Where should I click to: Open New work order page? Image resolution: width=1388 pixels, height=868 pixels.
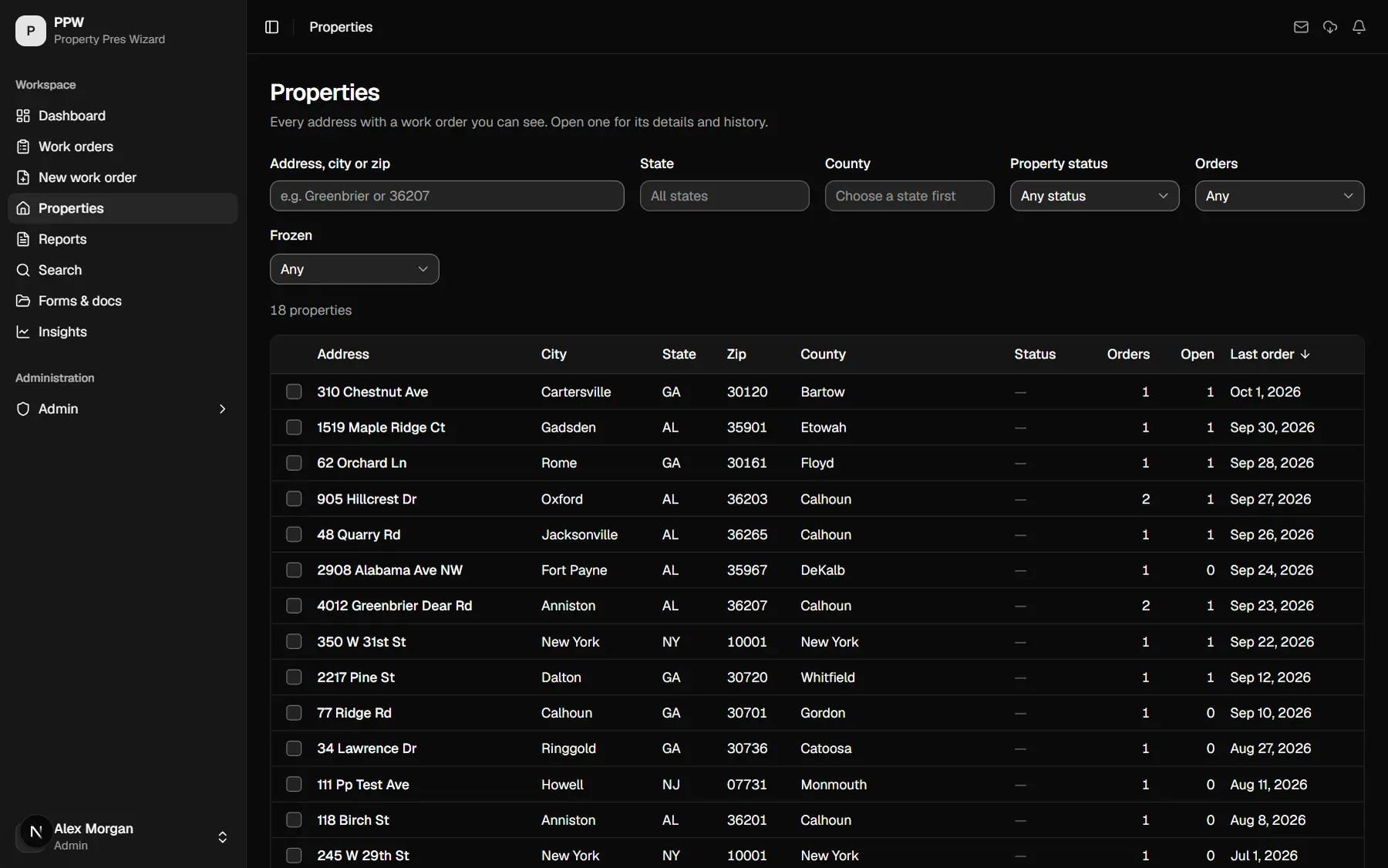(123, 177)
